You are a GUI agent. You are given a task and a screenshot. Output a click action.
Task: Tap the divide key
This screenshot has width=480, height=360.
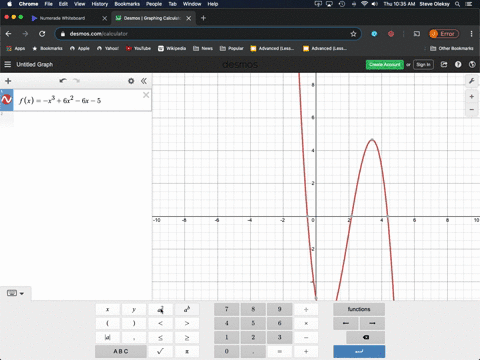pos(306,309)
